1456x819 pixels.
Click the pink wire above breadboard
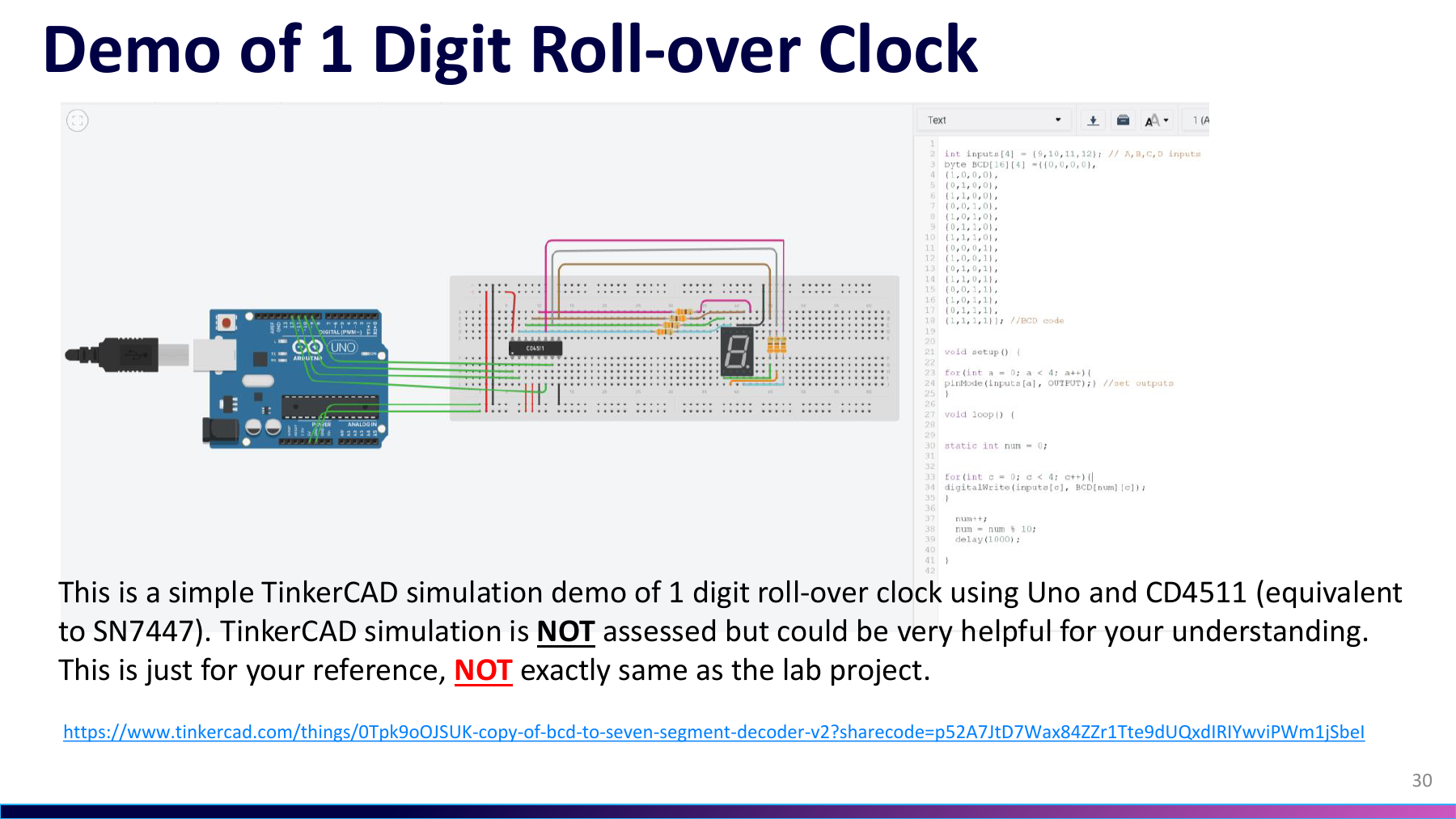(x=664, y=241)
